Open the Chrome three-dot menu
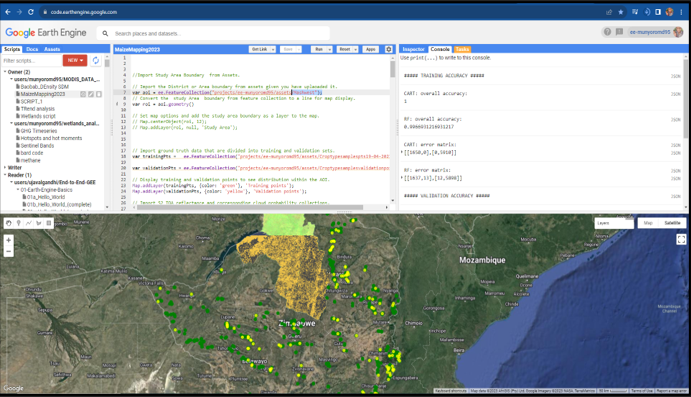The width and height of the screenshot is (691, 397). (681, 12)
